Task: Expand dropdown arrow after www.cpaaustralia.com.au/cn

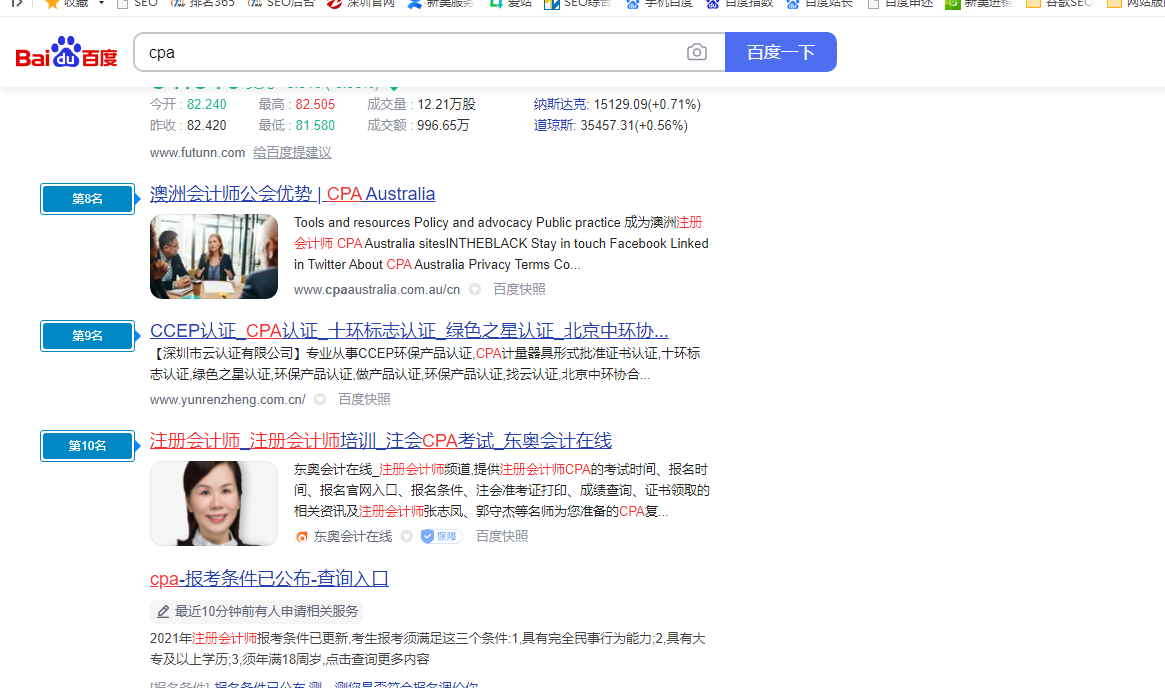Action: 475,290
